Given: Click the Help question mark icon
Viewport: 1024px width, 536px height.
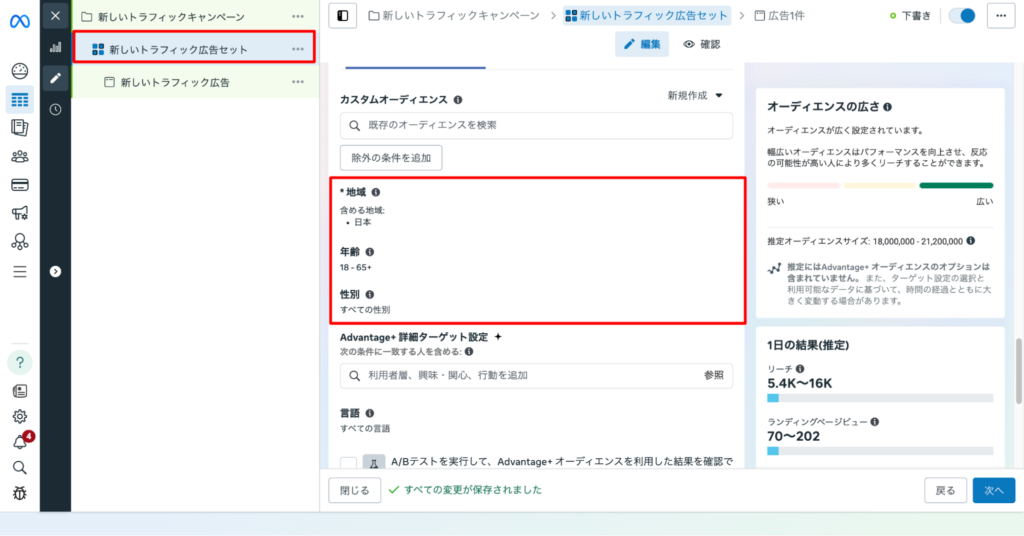Looking at the screenshot, I should pos(19,362).
